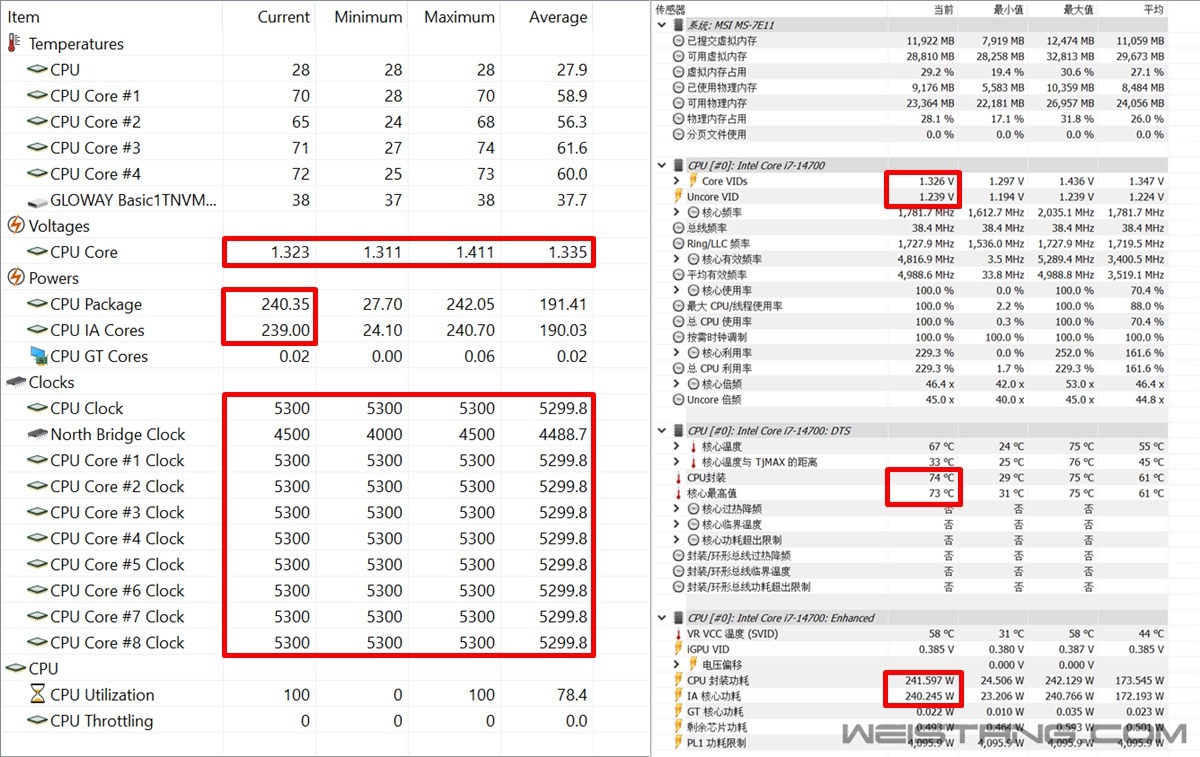
Task: Click the 传感器 column header
Action: tap(671, 9)
